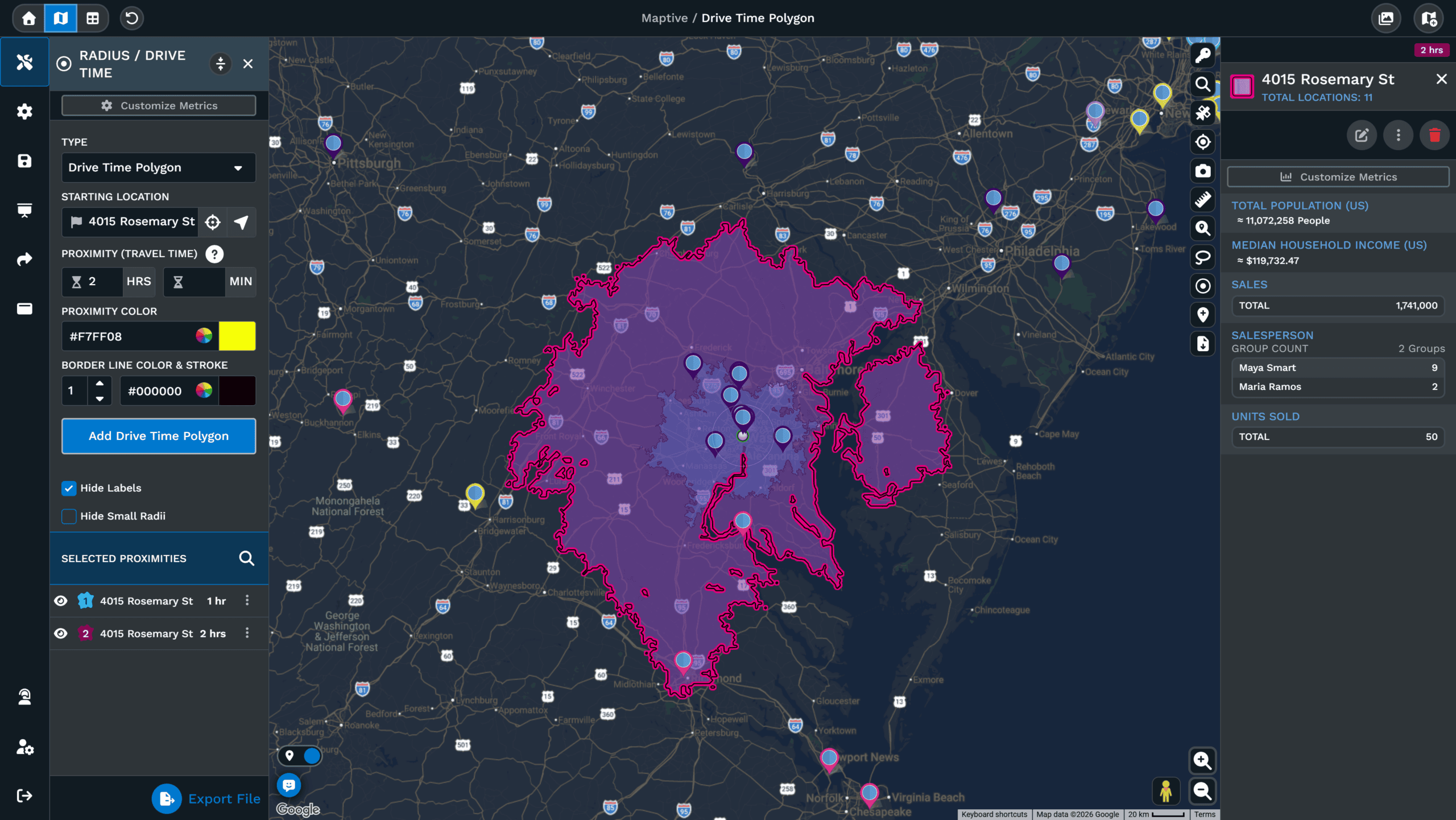This screenshot has height=820, width=1456.
Task: Open the image gallery icon in top right
Action: 1386,18
